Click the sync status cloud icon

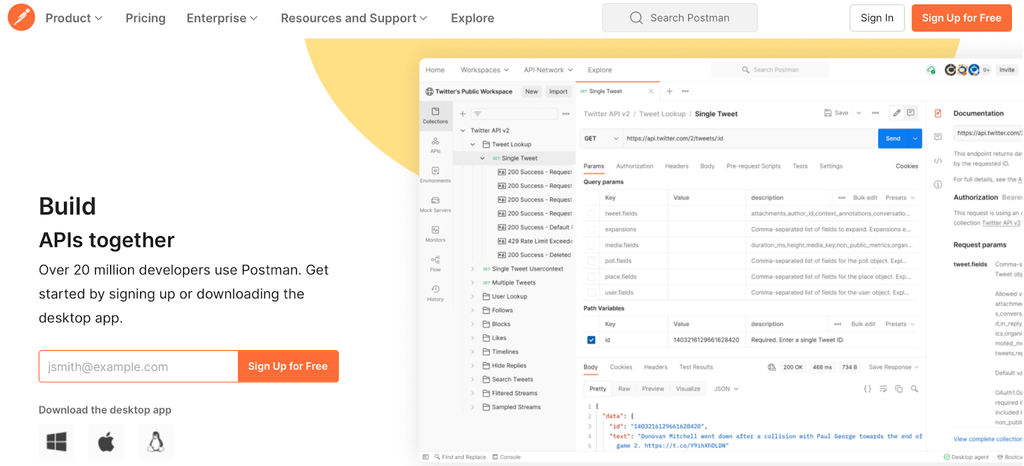point(931,70)
